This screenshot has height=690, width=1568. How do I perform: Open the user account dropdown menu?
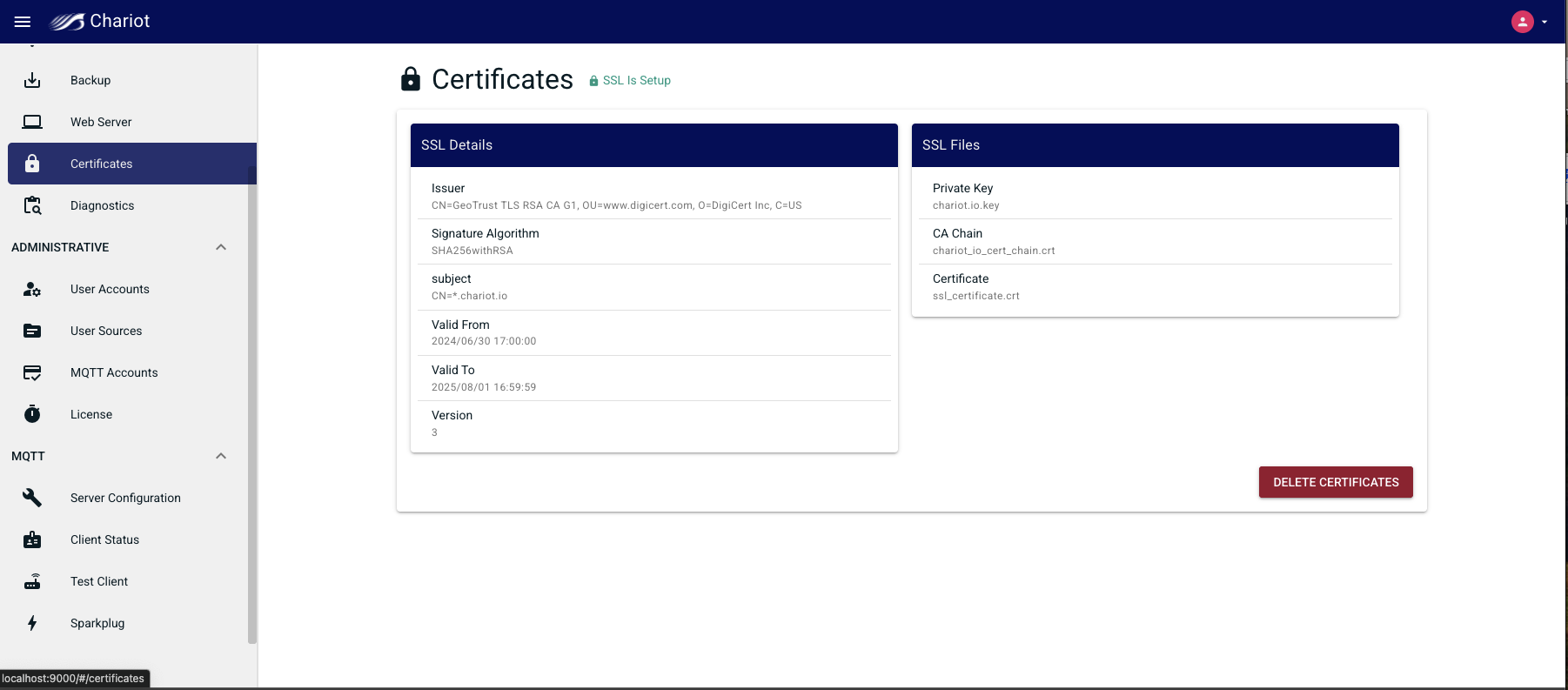point(1529,22)
